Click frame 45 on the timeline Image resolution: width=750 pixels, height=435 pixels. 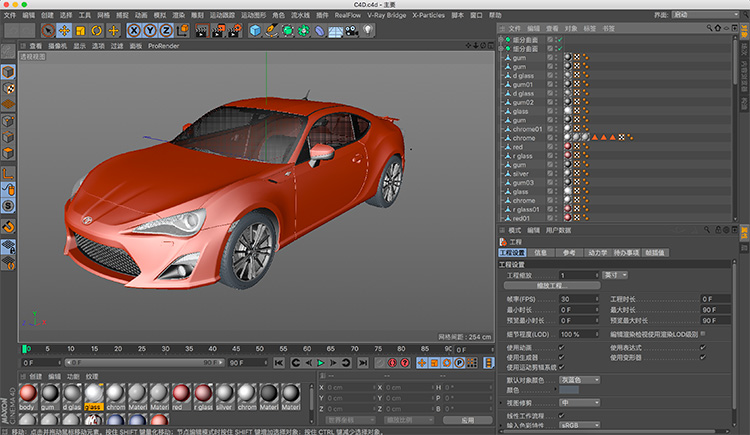click(x=236, y=349)
